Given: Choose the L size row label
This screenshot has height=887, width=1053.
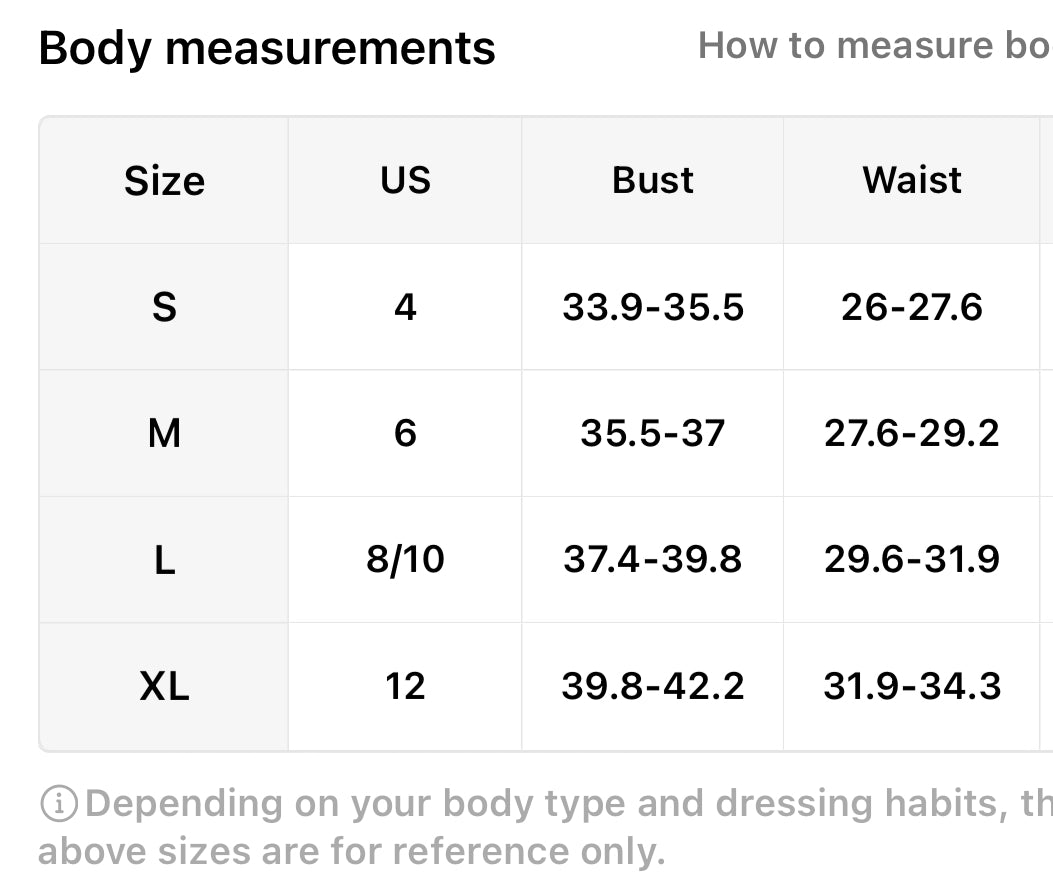Looking at the screenshot, I should pyautogui.click(x=165, y=559).
